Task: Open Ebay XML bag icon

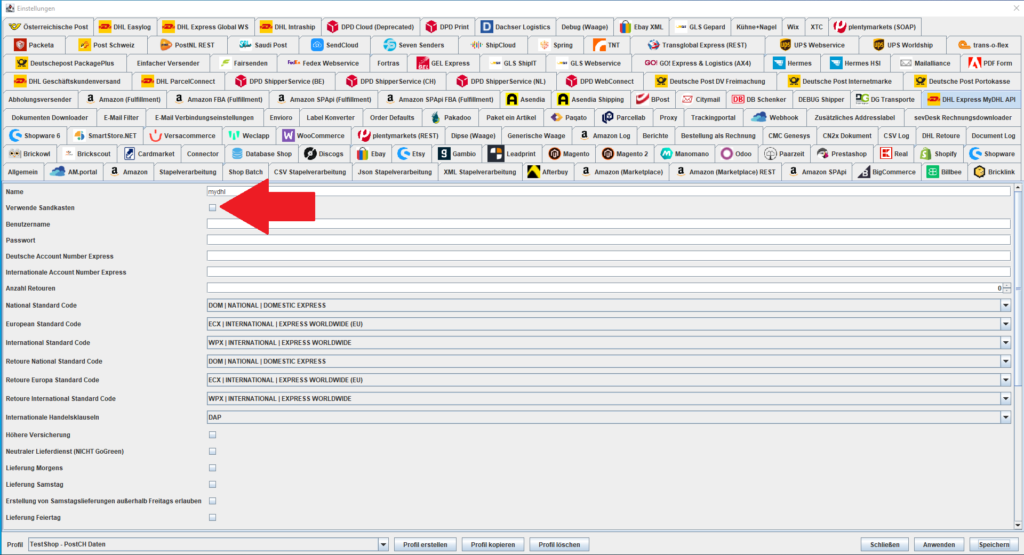Action: 625,27
